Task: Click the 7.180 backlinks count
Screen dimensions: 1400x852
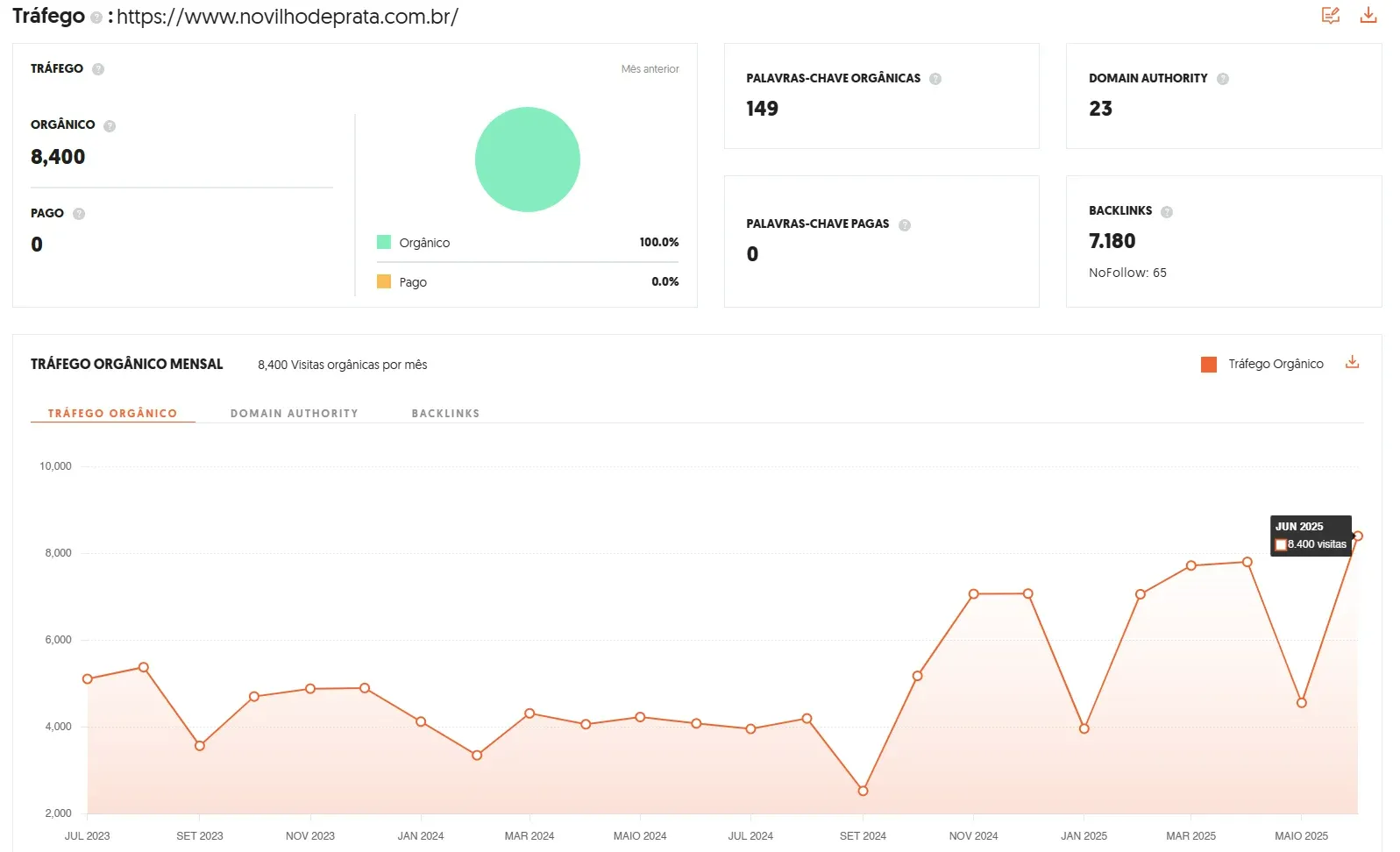Action: [x=1112, y=241]
